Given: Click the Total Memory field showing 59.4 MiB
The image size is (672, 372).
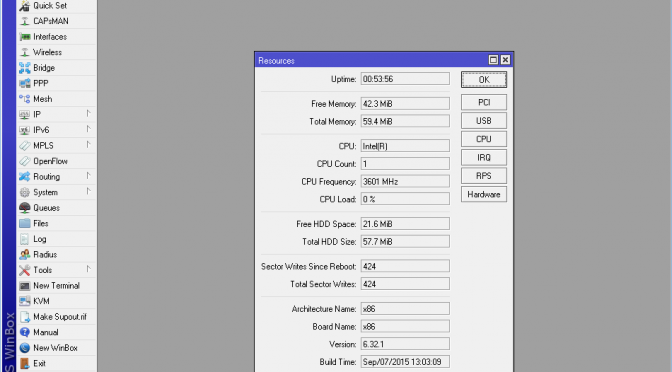Looking at the screenshot, I should click(x=405, y=122).
